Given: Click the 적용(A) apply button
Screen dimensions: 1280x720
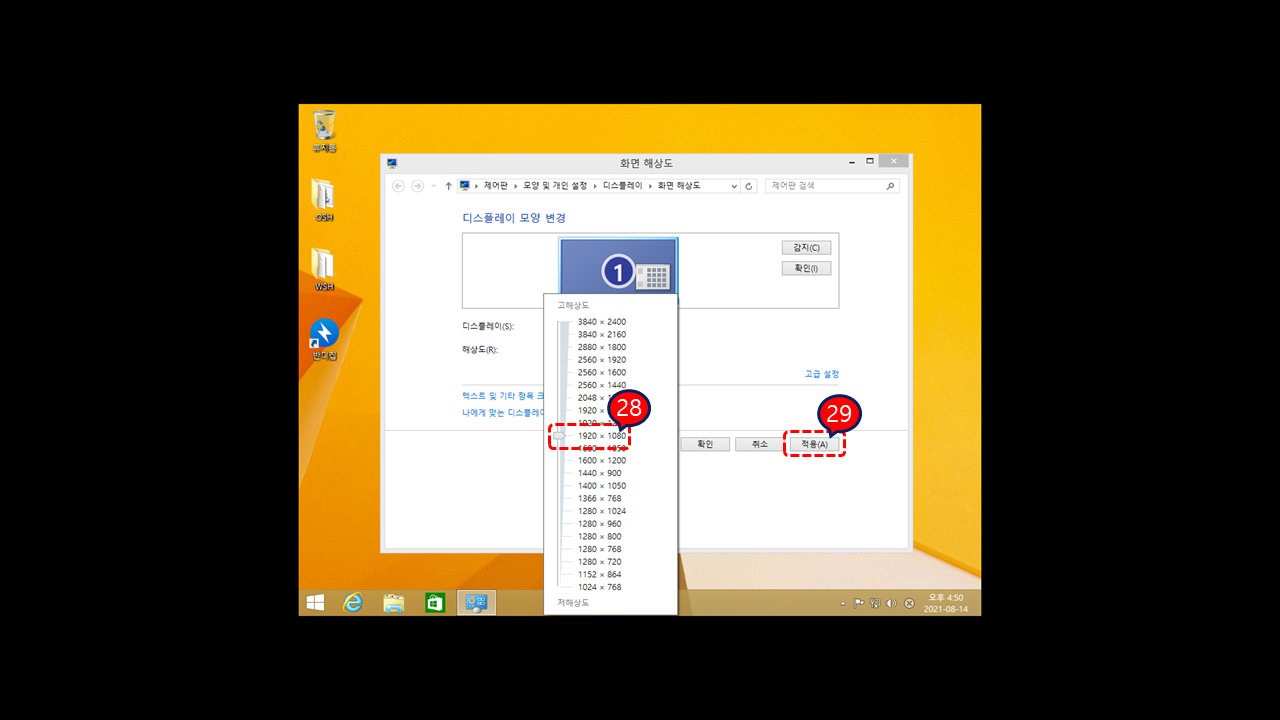Looking at the screenshot, I should pos(814,444).
